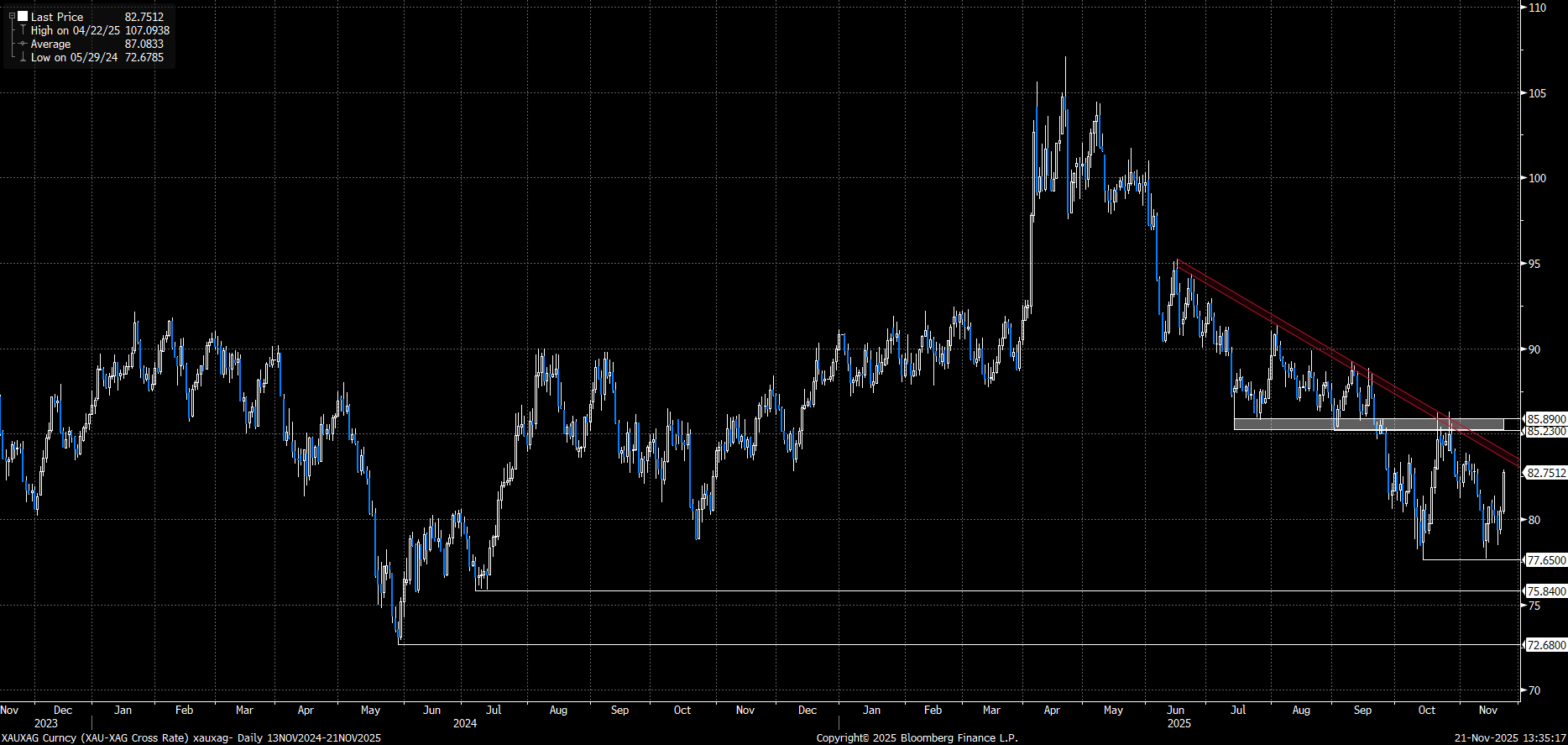
Task: Select the 85.8900 price label on axis
Action: (1545, 419)
